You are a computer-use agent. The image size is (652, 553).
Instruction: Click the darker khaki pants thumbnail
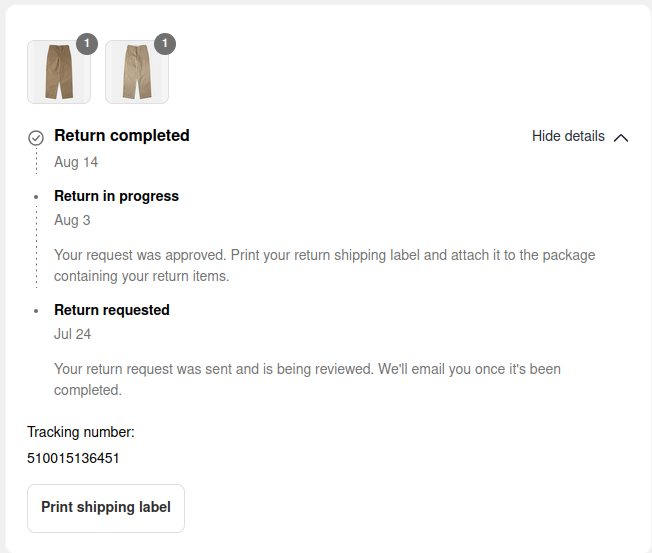(x=59, y=73)
